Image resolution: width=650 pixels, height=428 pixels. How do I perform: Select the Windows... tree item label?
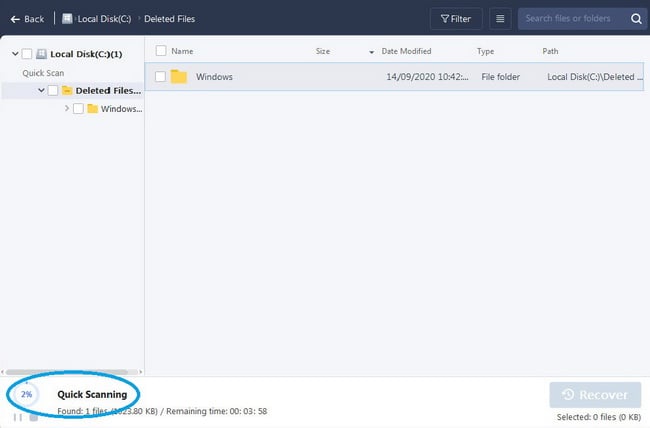pos(121,109)
